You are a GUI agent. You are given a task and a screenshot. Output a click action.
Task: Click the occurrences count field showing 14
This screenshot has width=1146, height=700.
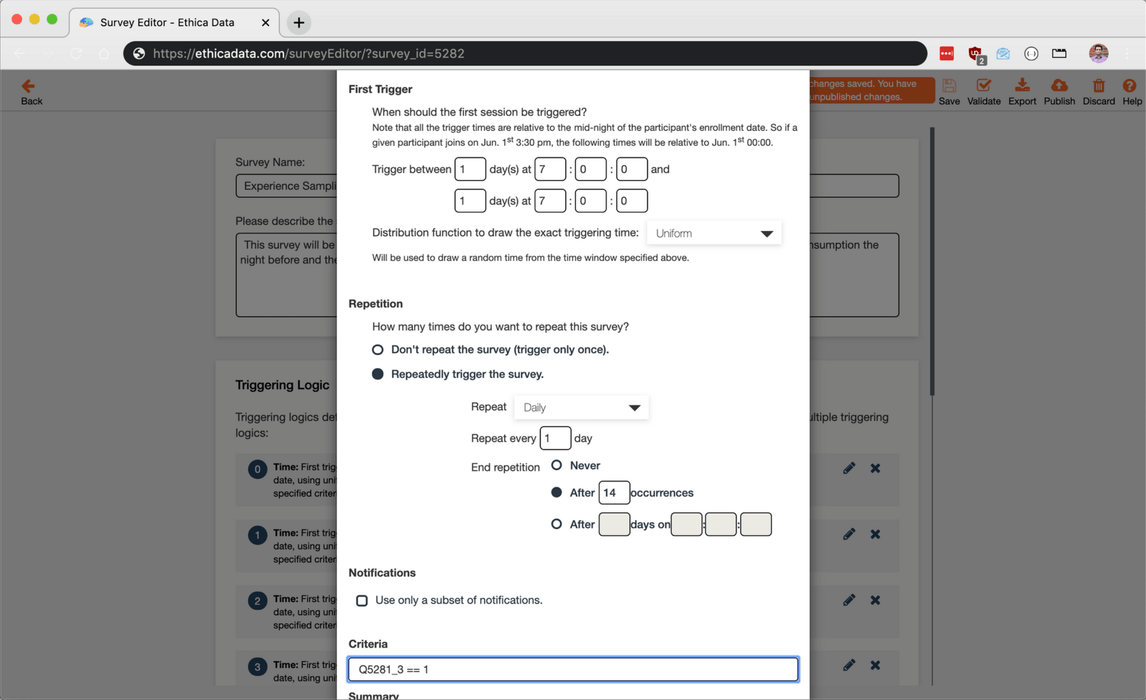click(x=613, y=493)
